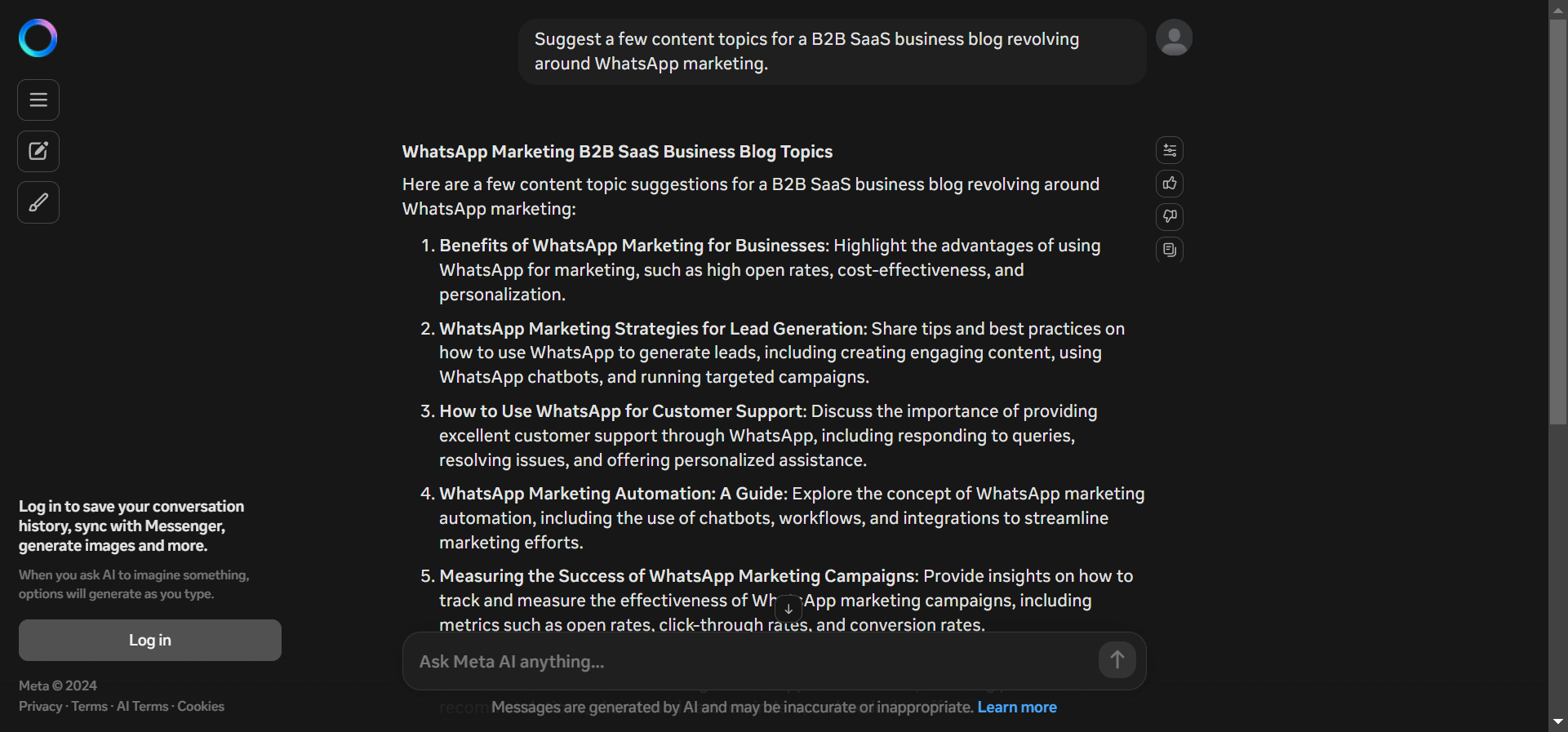Select the Imagine paintbrush tool
Screen dimensions: 1568x732
pos(38,202)
